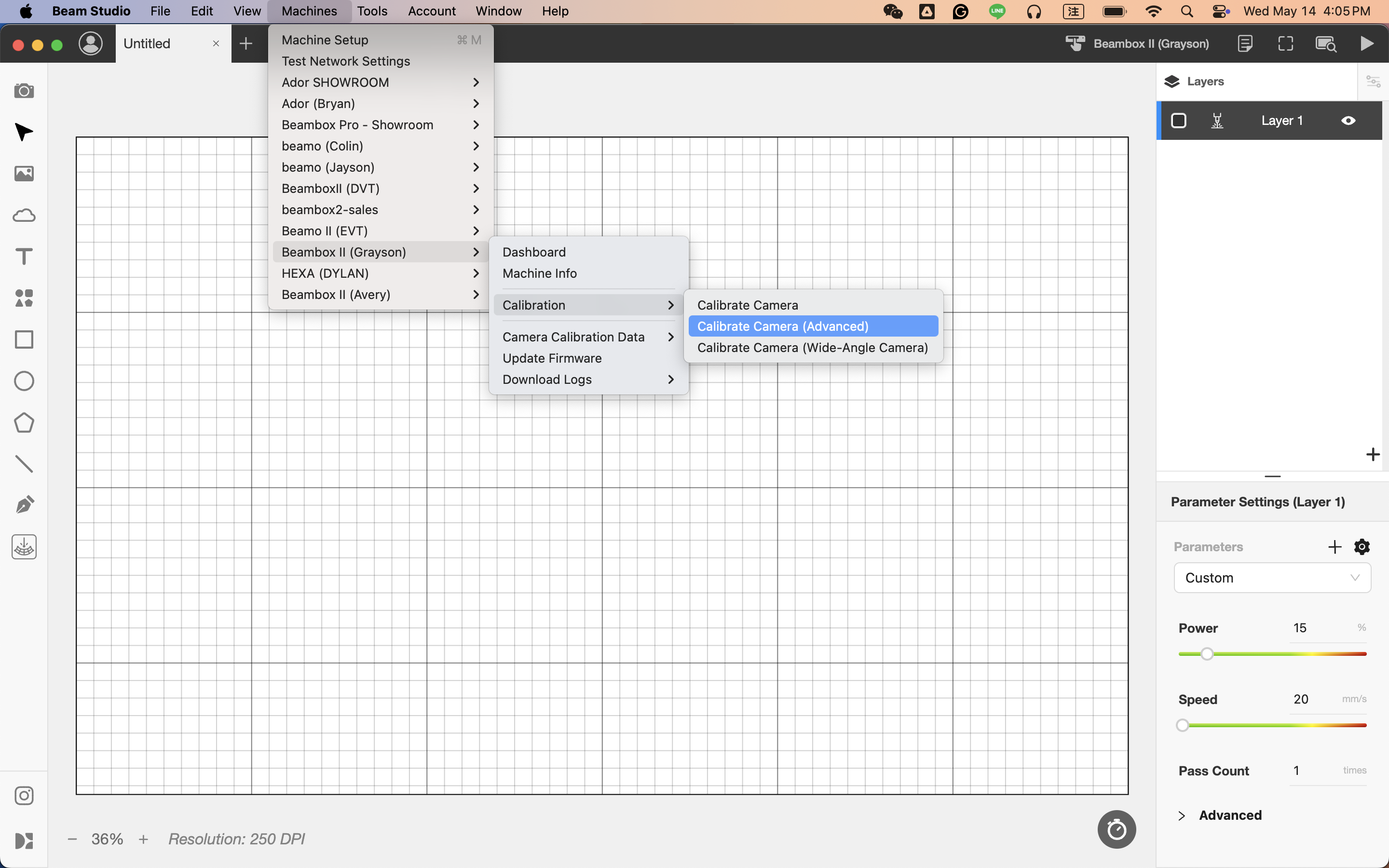Open the elements shapes library

[24, 298]
